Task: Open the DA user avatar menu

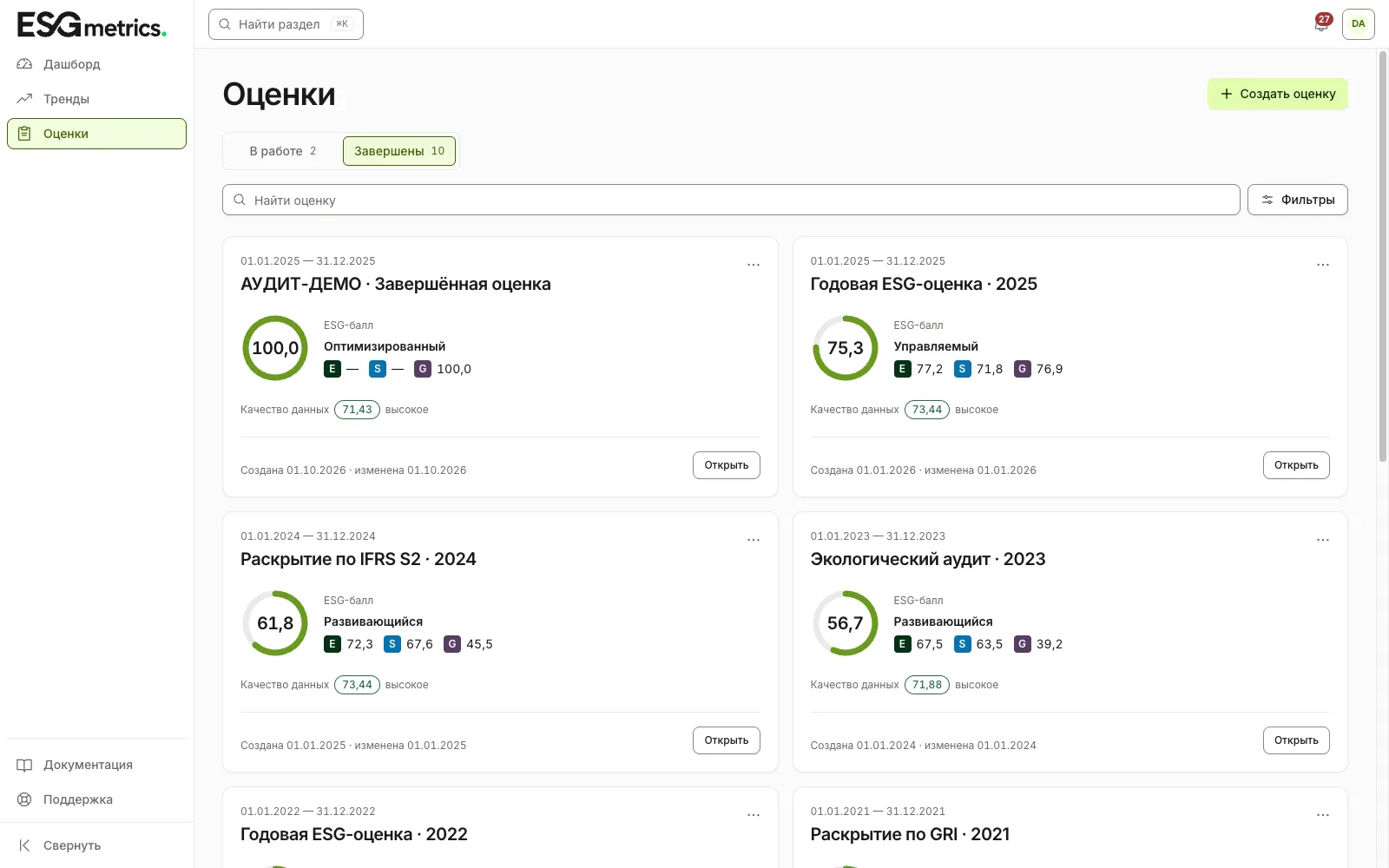Action: coord(1358,23)
